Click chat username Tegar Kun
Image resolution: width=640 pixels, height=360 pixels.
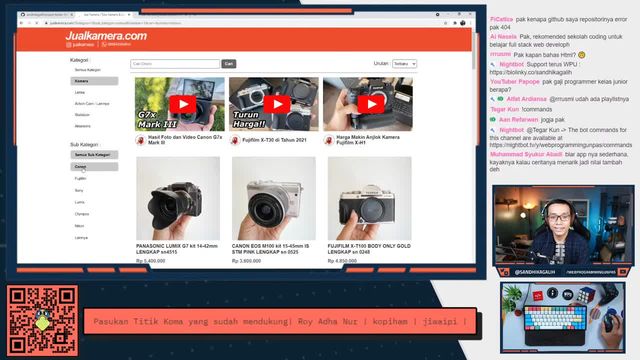coord(504,109)
